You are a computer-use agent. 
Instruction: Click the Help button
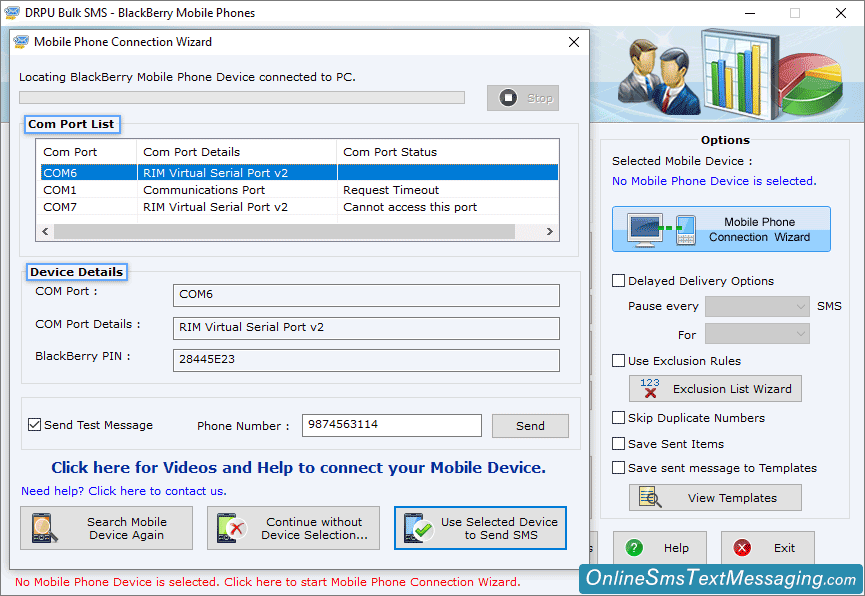[x=660, y=547]
